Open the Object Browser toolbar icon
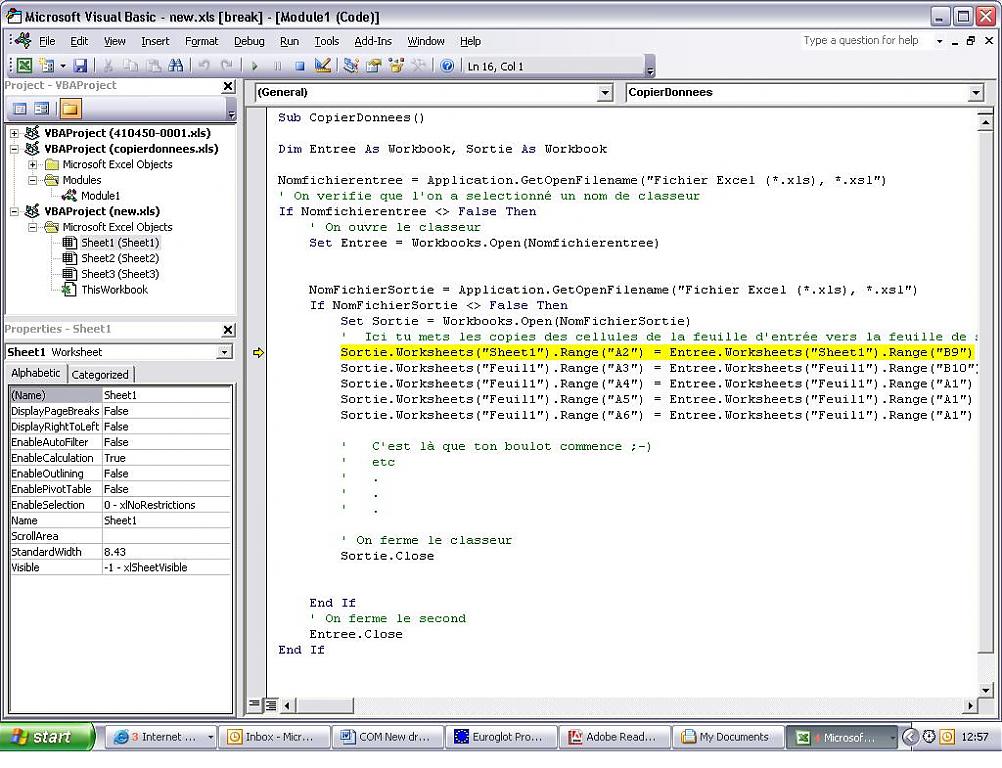The width and height of the screenshot is (1002, 768). [x=396, y=66]
